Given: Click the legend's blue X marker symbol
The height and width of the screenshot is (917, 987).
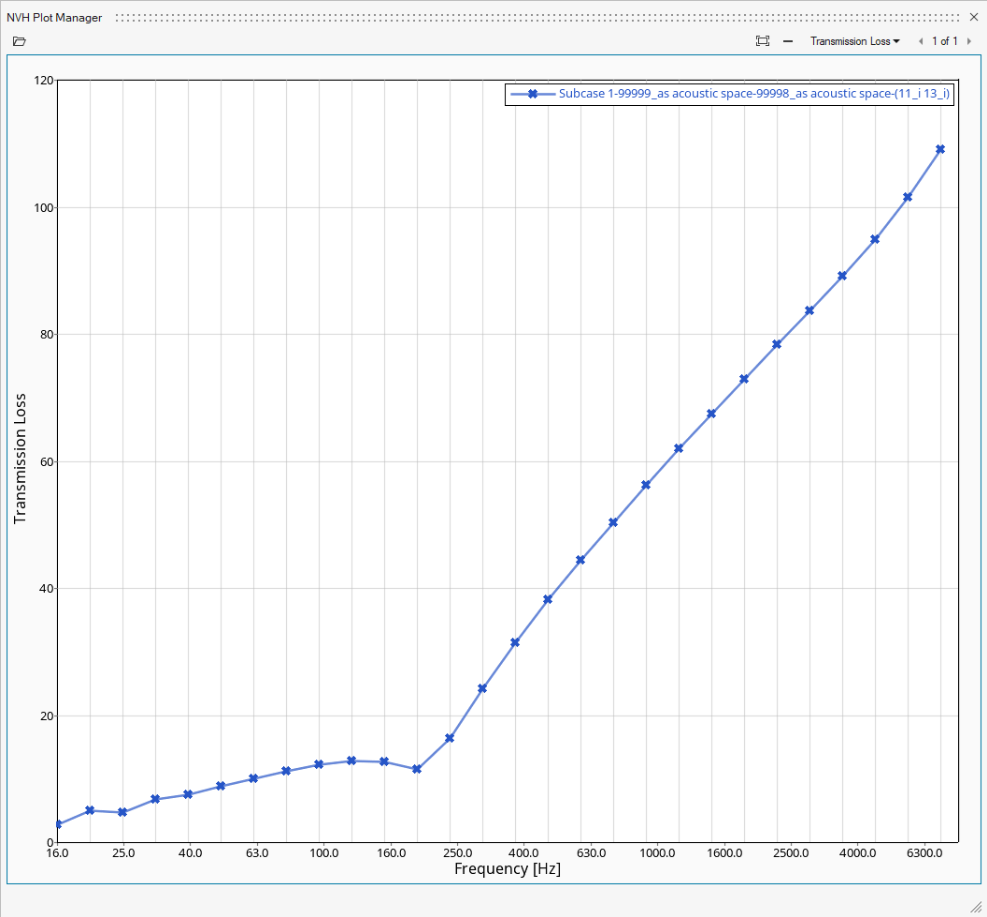Looking at the screenshot, I should (x=533, y=94).
